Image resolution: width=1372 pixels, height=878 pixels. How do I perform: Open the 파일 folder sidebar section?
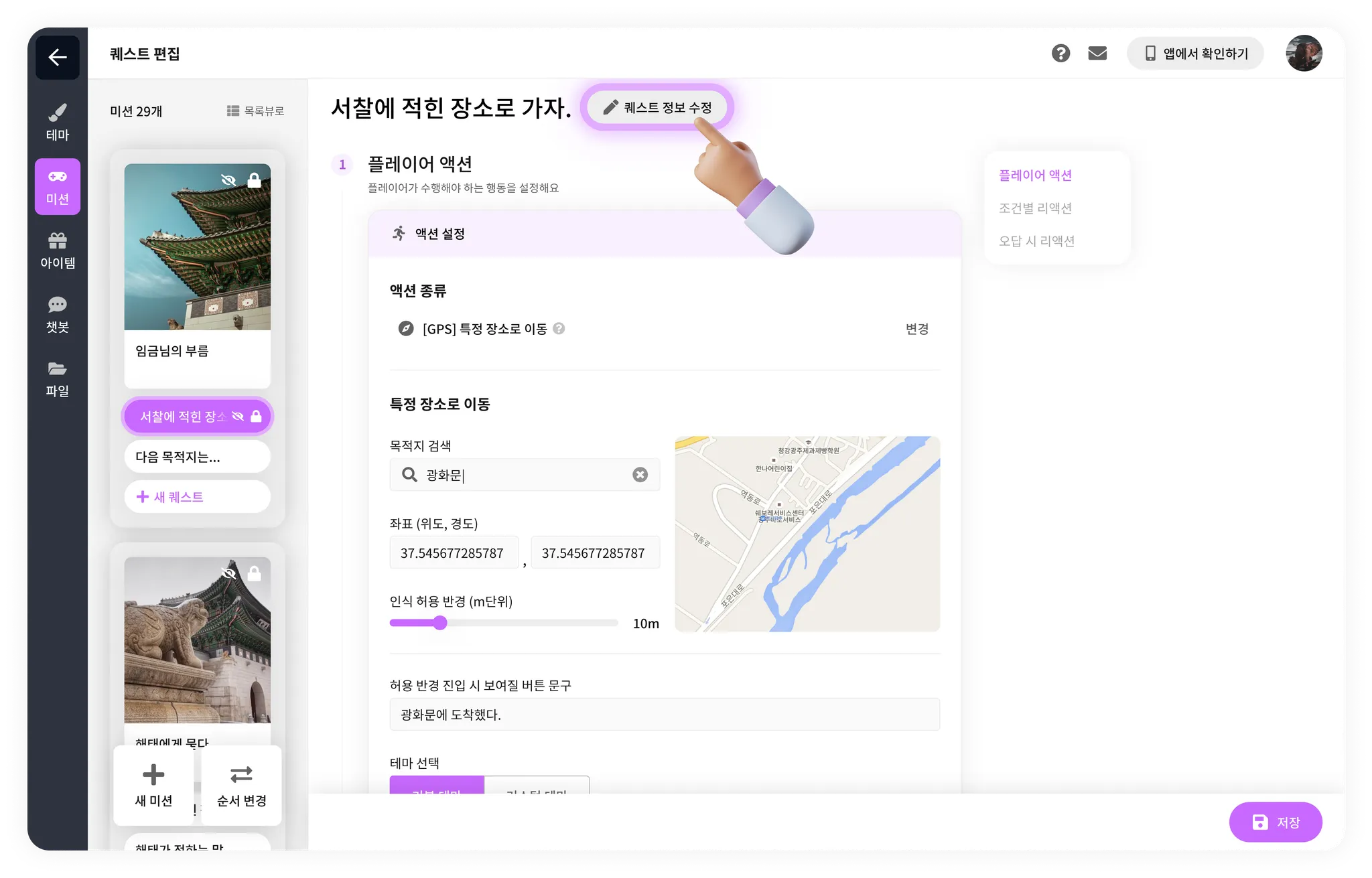(x=58, y=378)
